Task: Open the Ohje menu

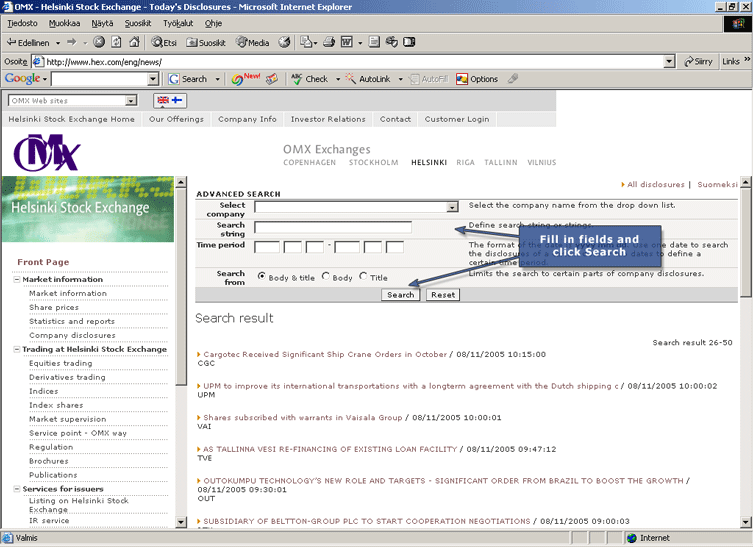Action: tap(213, 23)
